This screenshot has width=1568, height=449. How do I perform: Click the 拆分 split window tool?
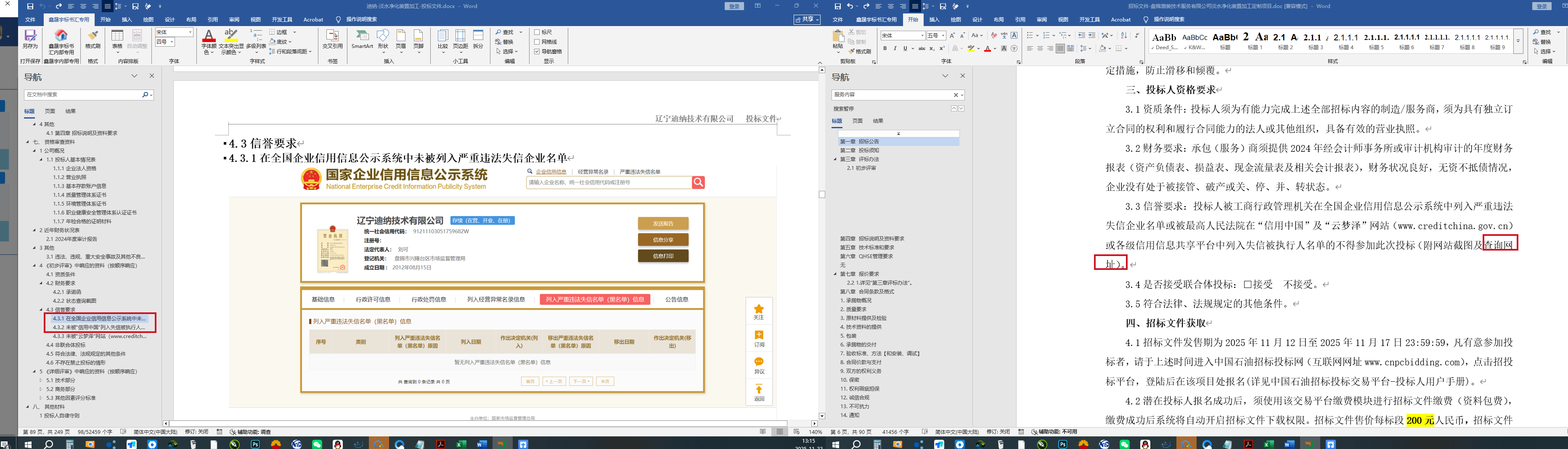[479, 40]
